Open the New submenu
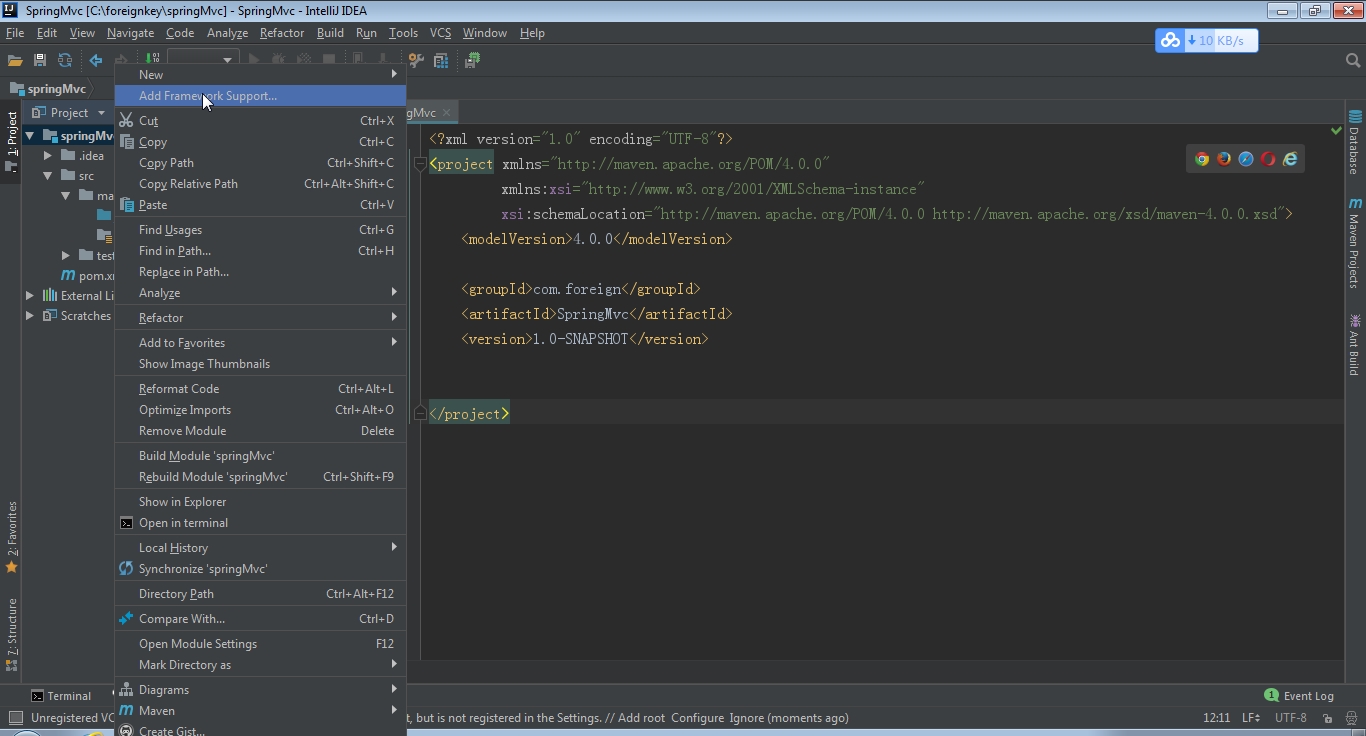 260,75
